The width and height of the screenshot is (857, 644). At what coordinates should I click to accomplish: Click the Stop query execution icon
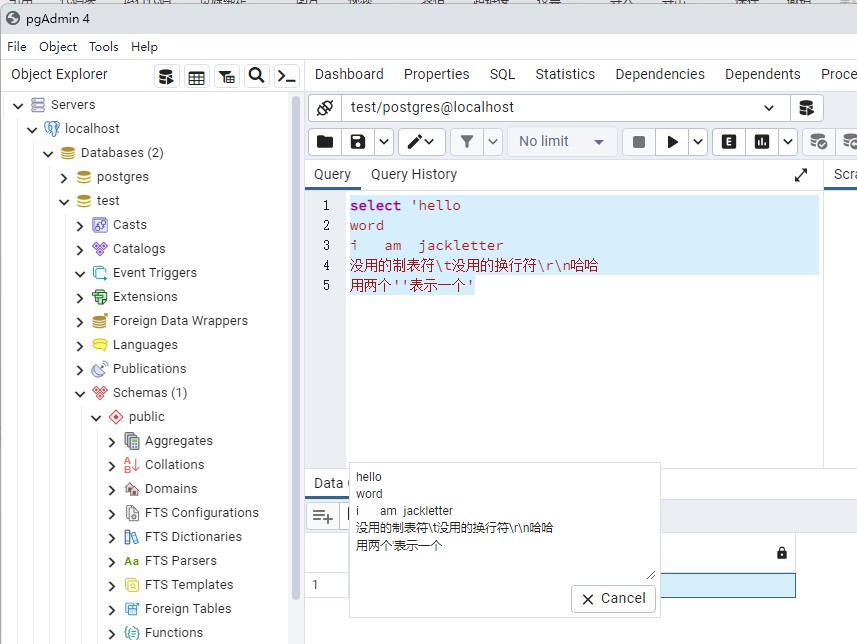639,142
